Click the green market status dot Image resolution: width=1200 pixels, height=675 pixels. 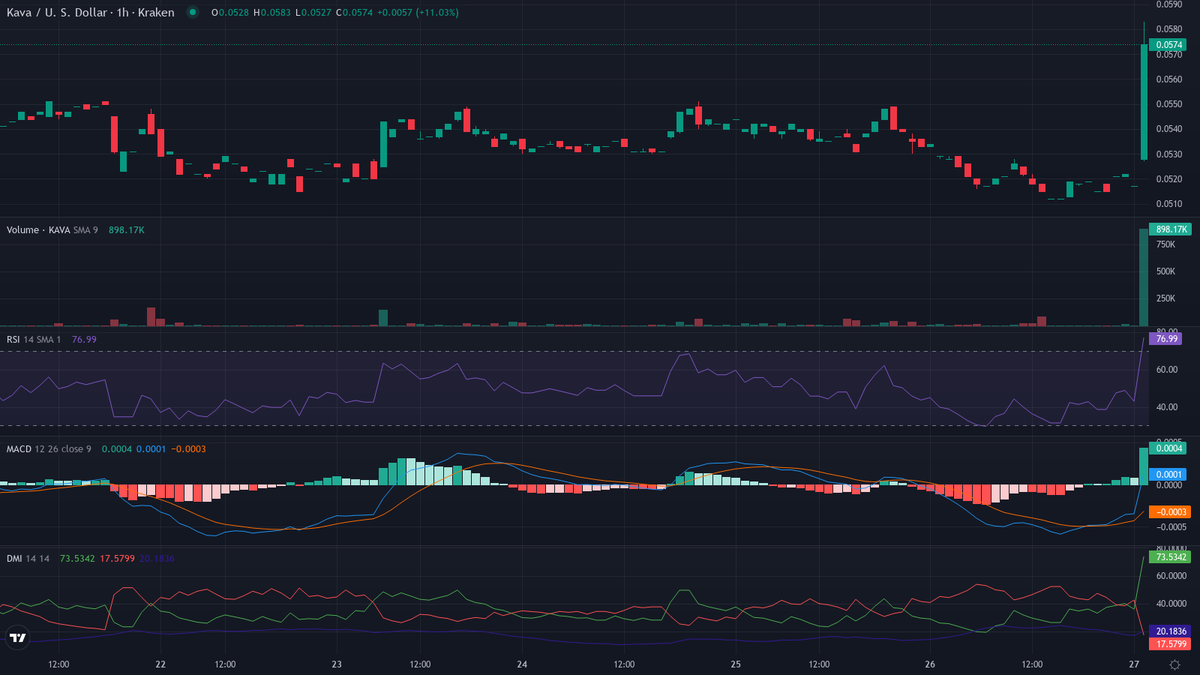[x=192, y=12]
